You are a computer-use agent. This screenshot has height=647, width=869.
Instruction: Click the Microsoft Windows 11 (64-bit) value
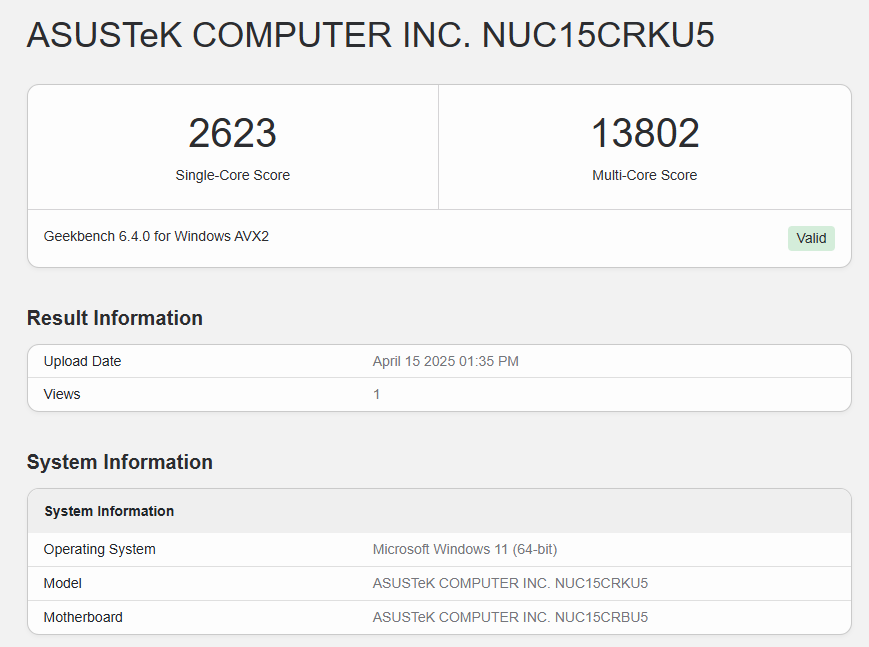coord(464,549)
